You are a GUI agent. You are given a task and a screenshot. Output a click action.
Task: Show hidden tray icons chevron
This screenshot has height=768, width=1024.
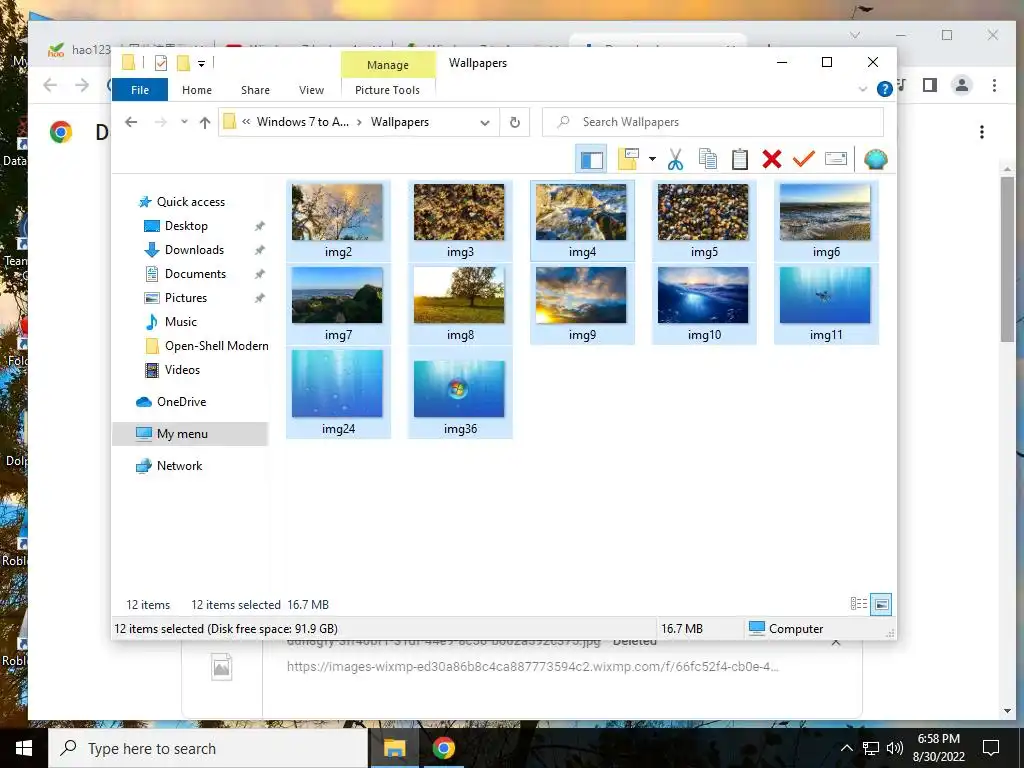click(x=846, y=748)
